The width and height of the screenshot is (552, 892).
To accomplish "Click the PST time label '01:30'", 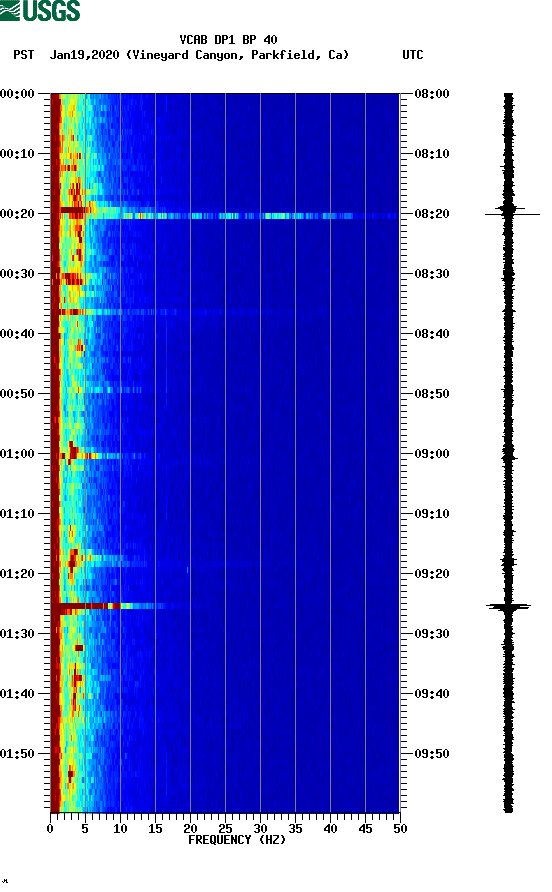I will coord(17,634).
